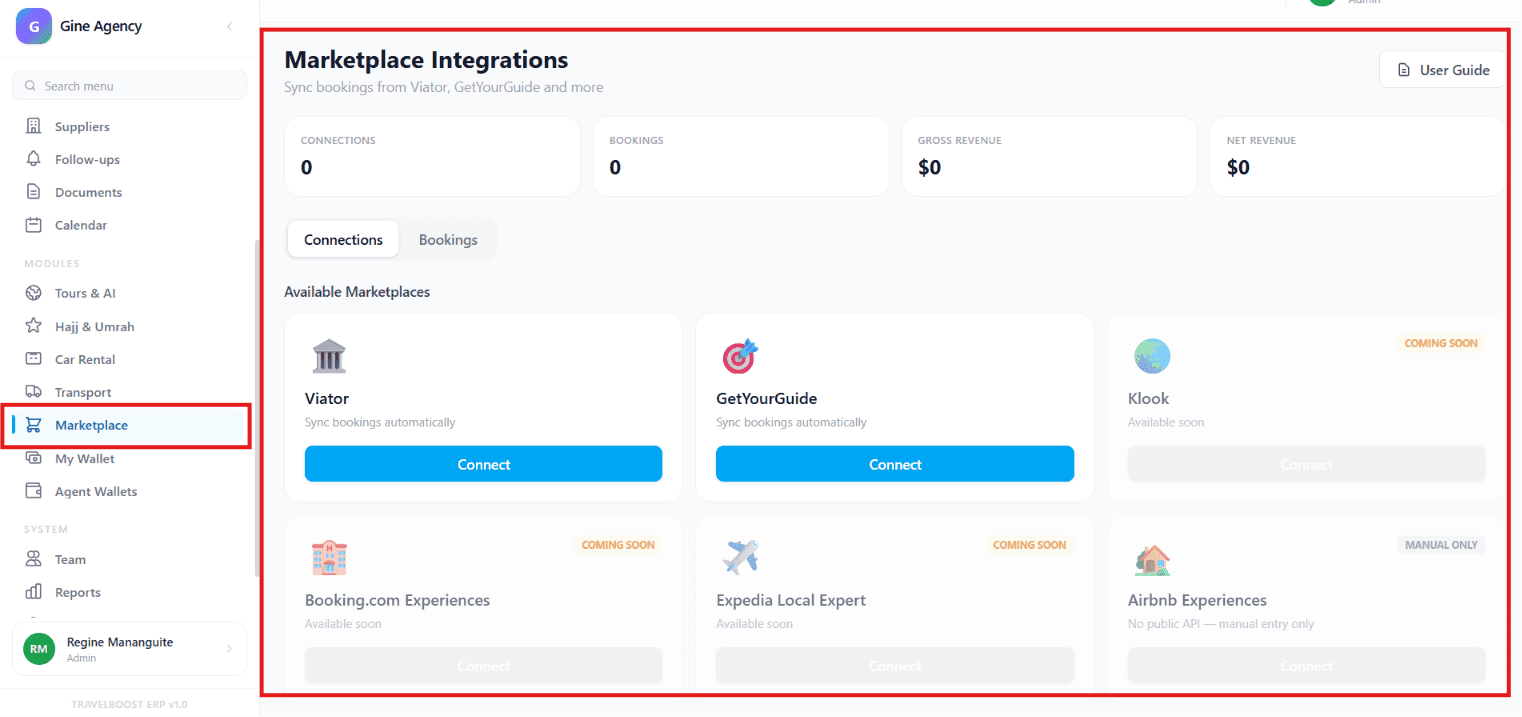
Task: Click the Marketplace cart icon
Action: point(34,425)
